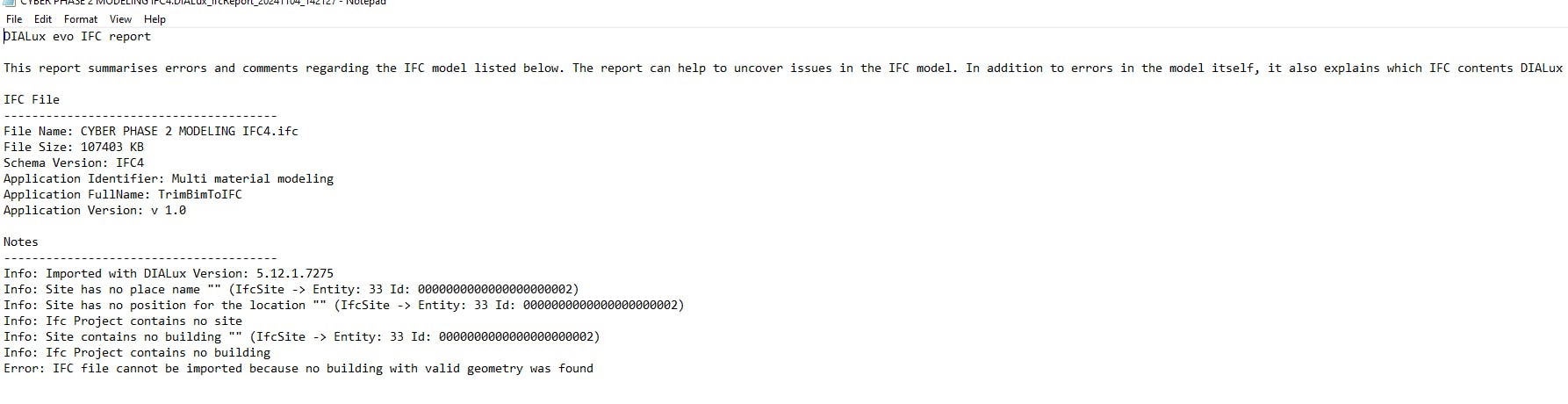
Task: Click the 'Schema Version: IFC4' line
Action: pyautogui.click(x=74, y=162)
